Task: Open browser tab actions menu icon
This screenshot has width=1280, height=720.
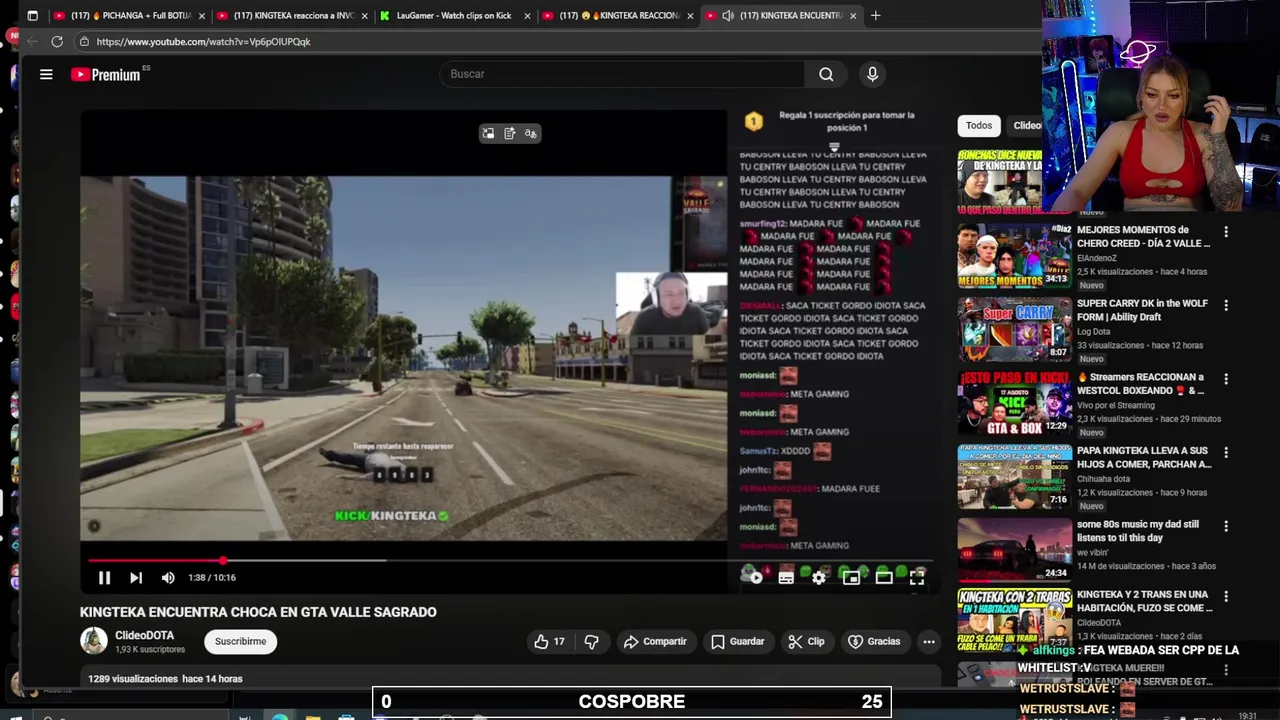Action: (32, 16)
